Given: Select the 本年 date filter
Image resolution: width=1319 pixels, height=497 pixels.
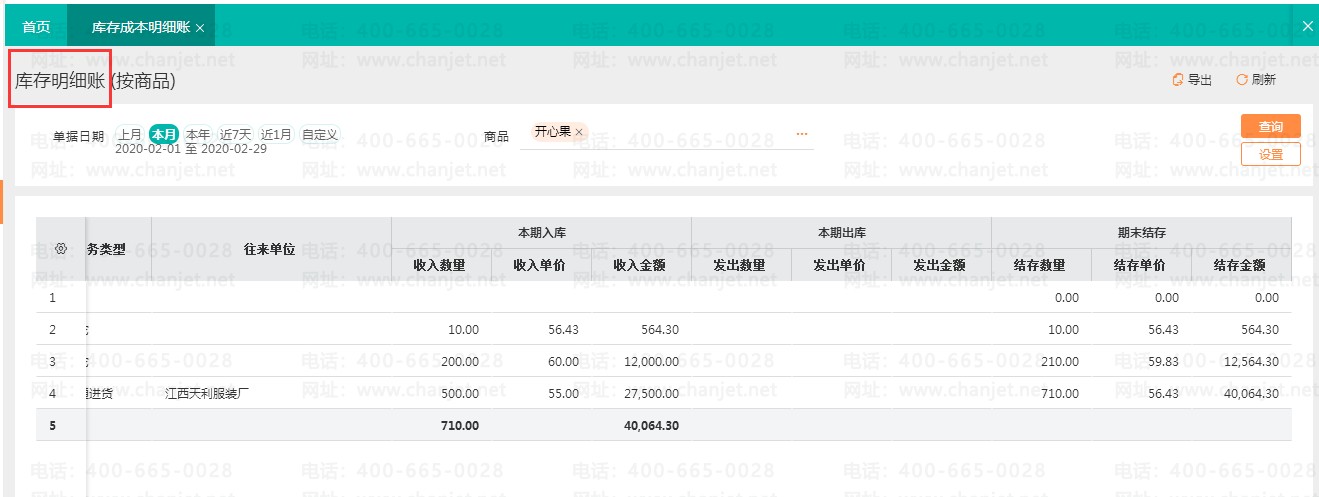Looking at the screenshot, I should click(x=198, y=134).
